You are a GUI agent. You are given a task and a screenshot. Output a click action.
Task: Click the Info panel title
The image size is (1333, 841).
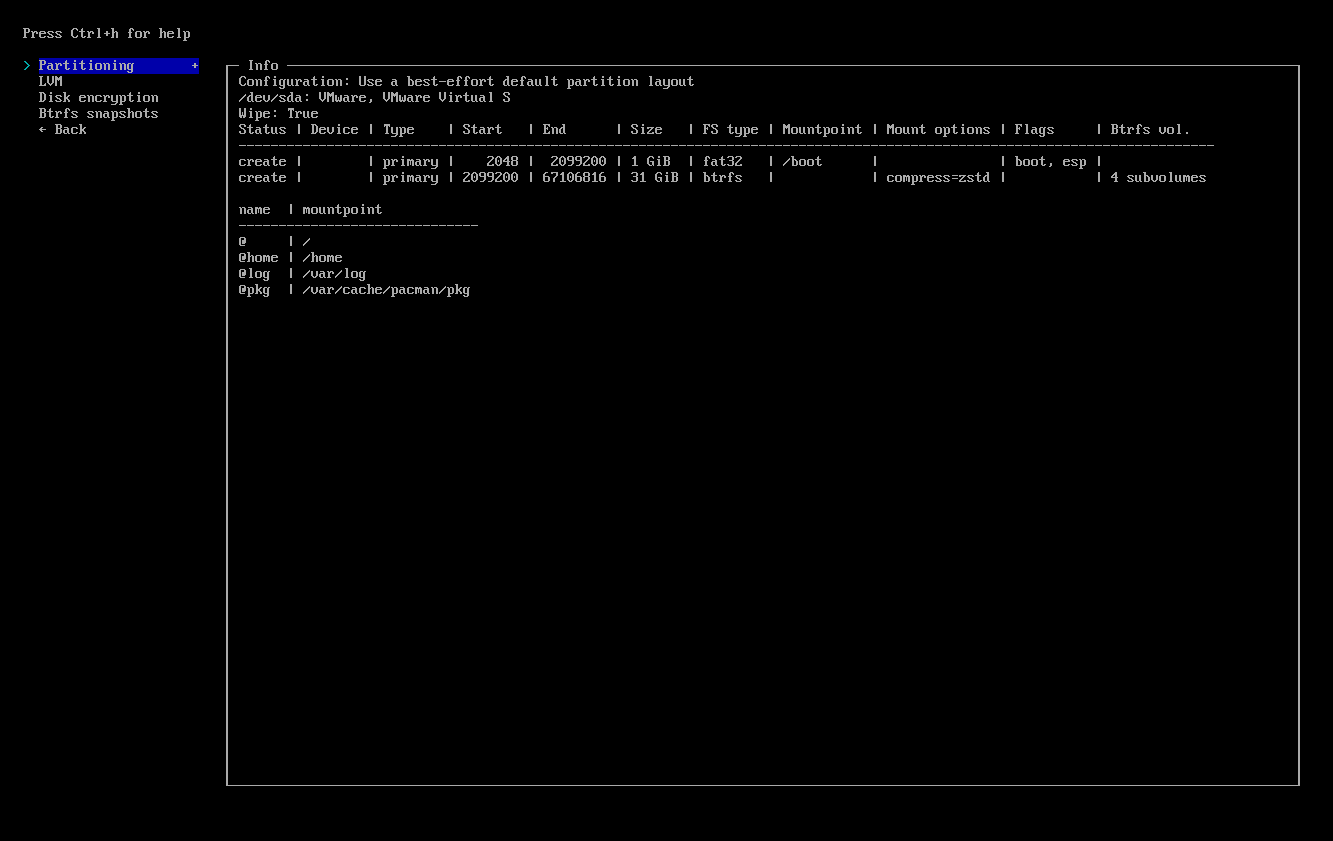coord(263,65)
